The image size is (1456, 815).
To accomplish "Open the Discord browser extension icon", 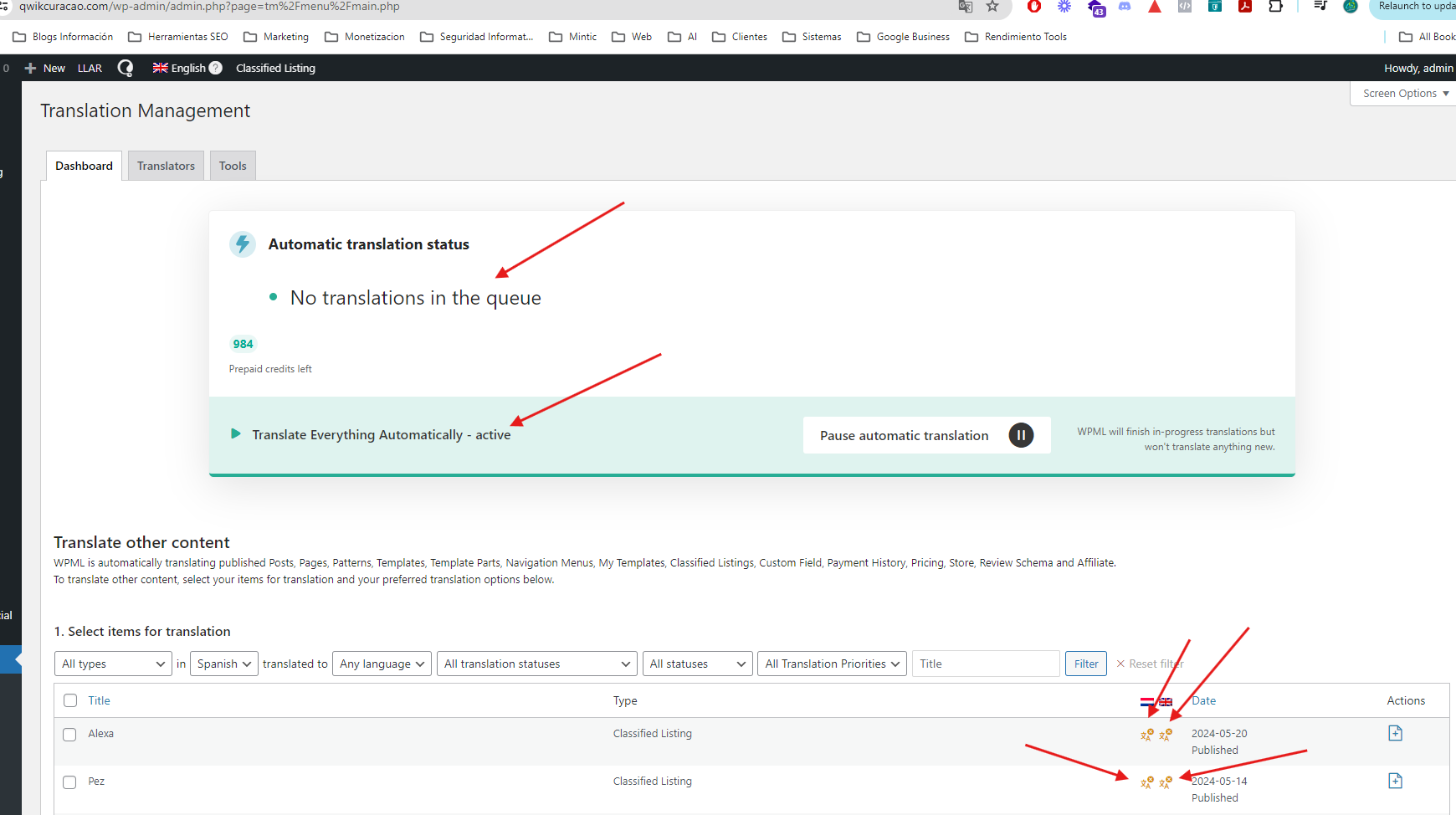I will coord(1125,7).
